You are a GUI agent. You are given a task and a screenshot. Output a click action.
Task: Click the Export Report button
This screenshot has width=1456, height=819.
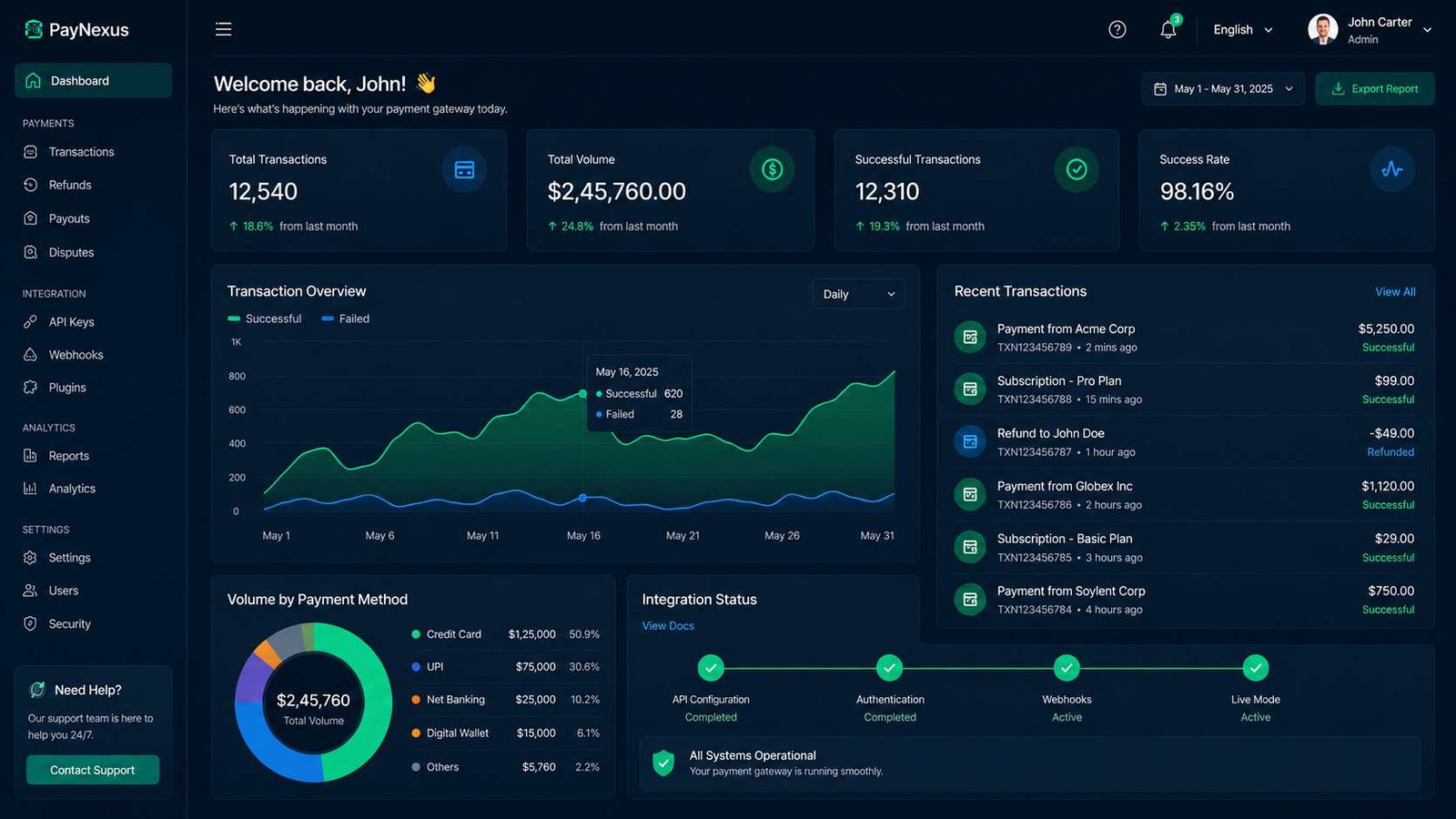[x=1374, y=89]
